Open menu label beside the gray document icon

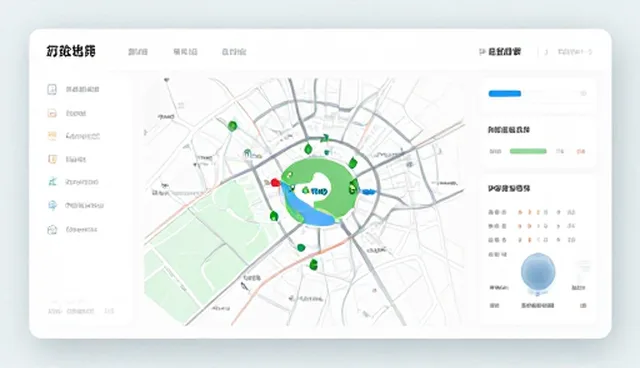[82, 89]
